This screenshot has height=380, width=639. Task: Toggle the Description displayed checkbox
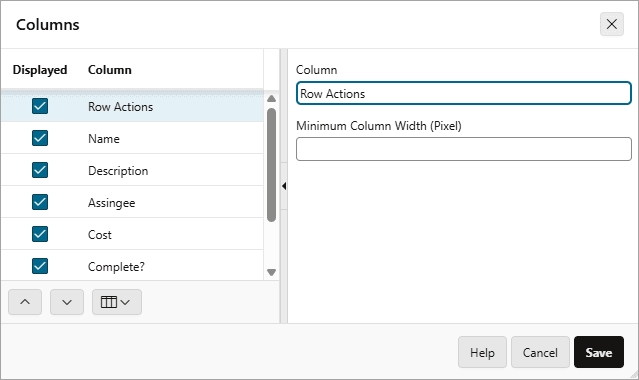(x=40, y=170)
